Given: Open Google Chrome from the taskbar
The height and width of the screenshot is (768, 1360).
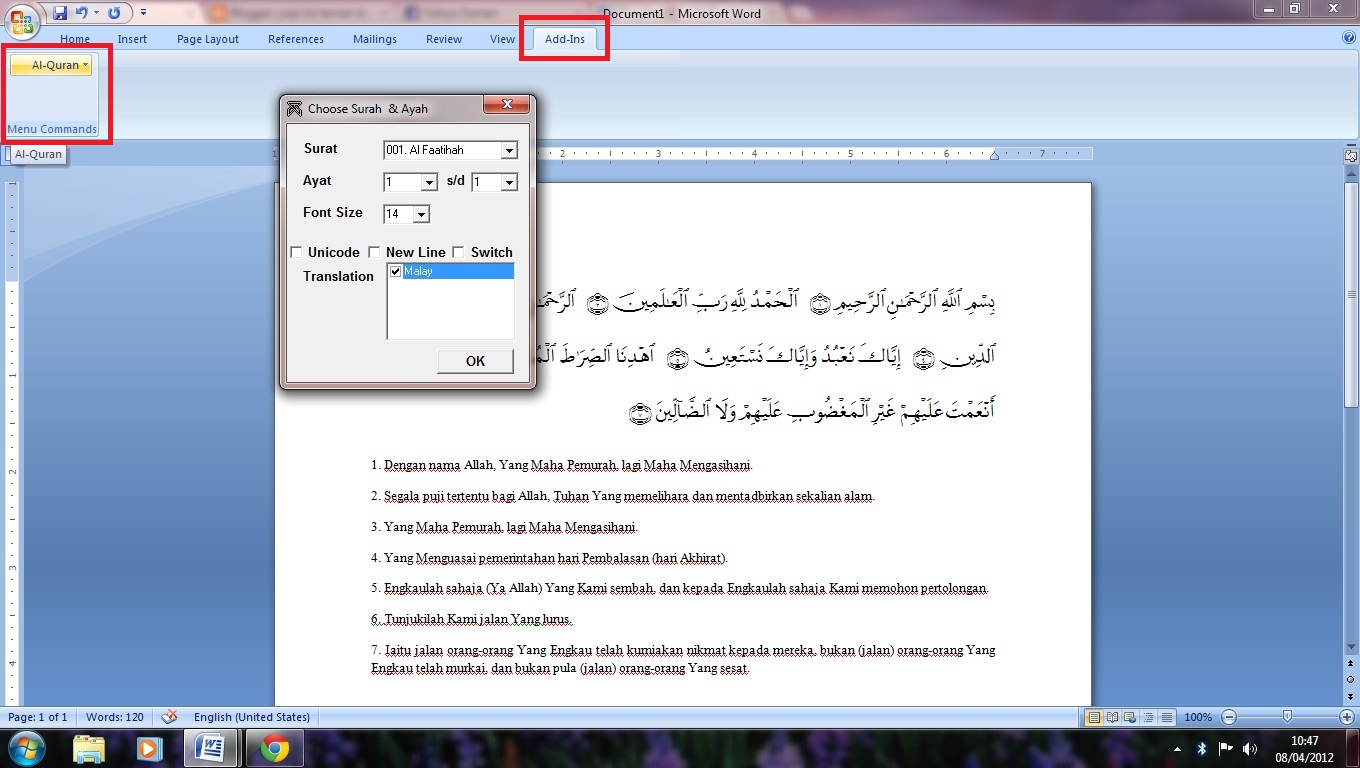Looking at the screenshot, I should click(275, 748).
